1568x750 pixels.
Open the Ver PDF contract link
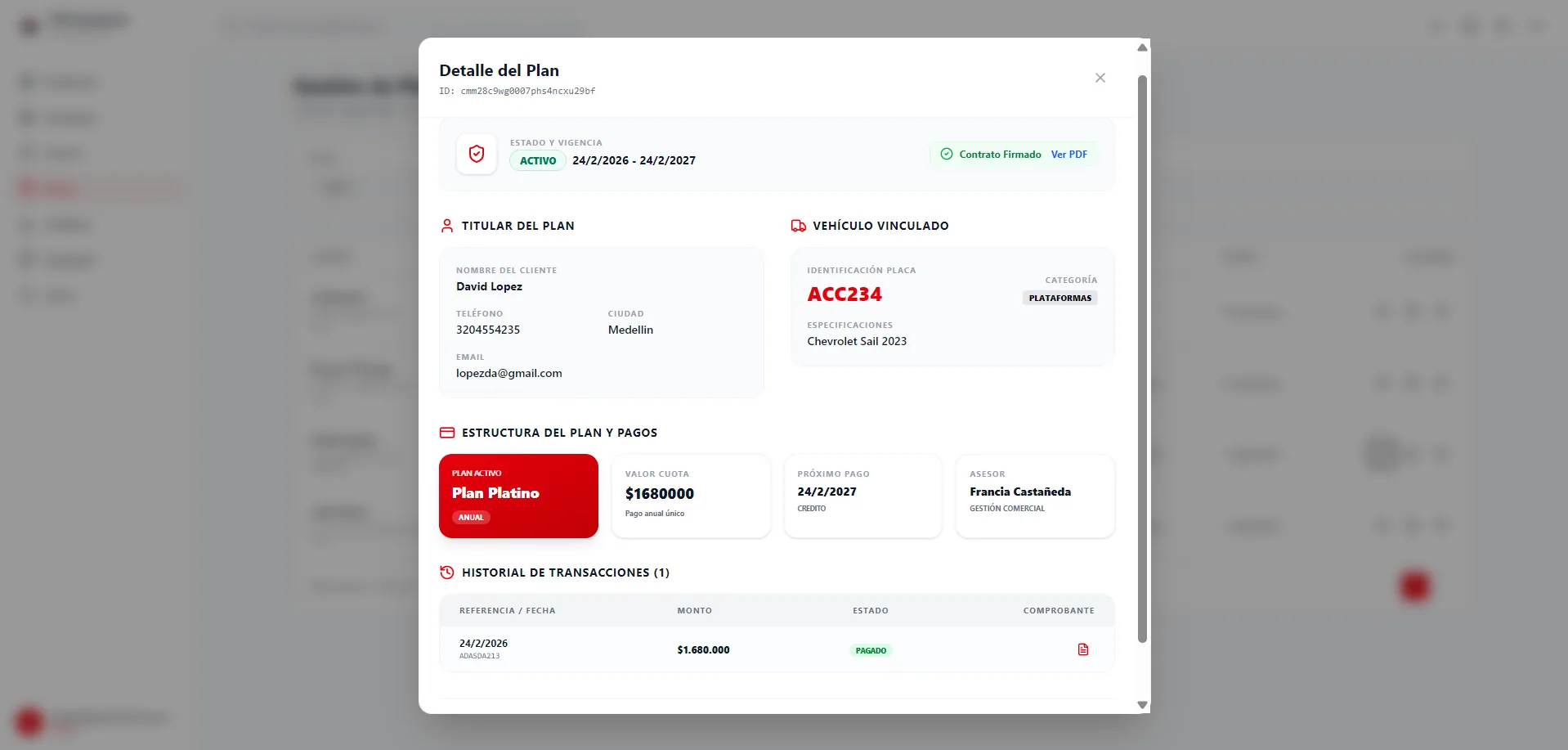[x=1068, y=154]
